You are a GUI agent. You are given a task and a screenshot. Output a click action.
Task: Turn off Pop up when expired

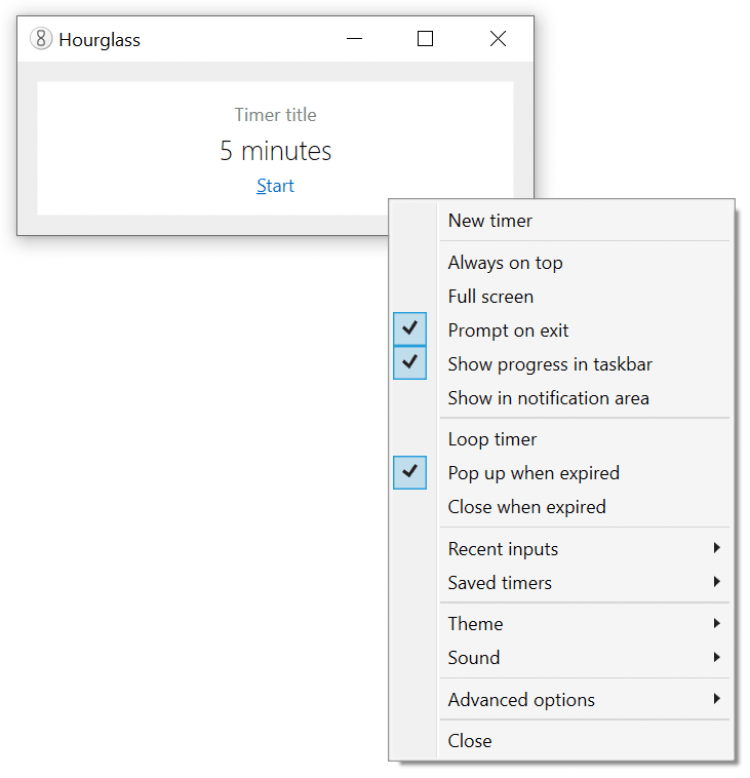pos(533,473)
